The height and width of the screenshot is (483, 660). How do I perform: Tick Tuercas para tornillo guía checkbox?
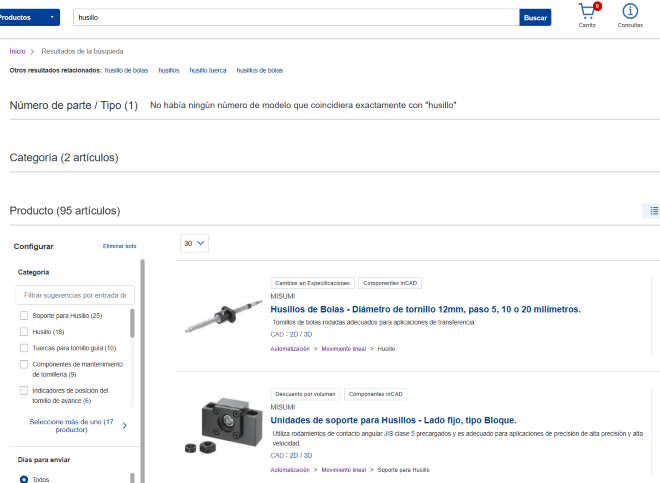pyautogui.click(x=25, y=348)
